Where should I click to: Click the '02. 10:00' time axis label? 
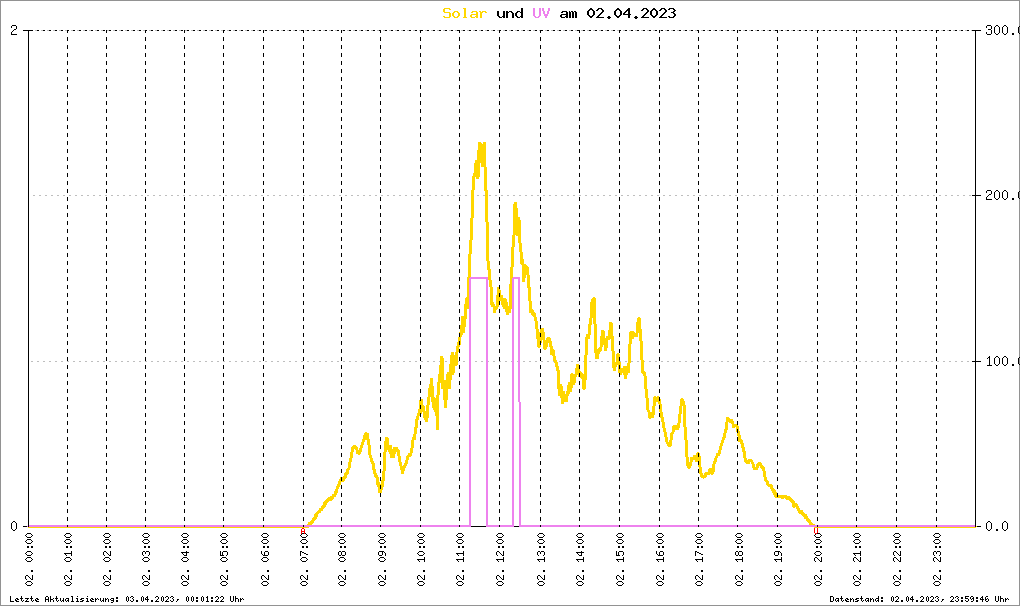click(422, 559)
